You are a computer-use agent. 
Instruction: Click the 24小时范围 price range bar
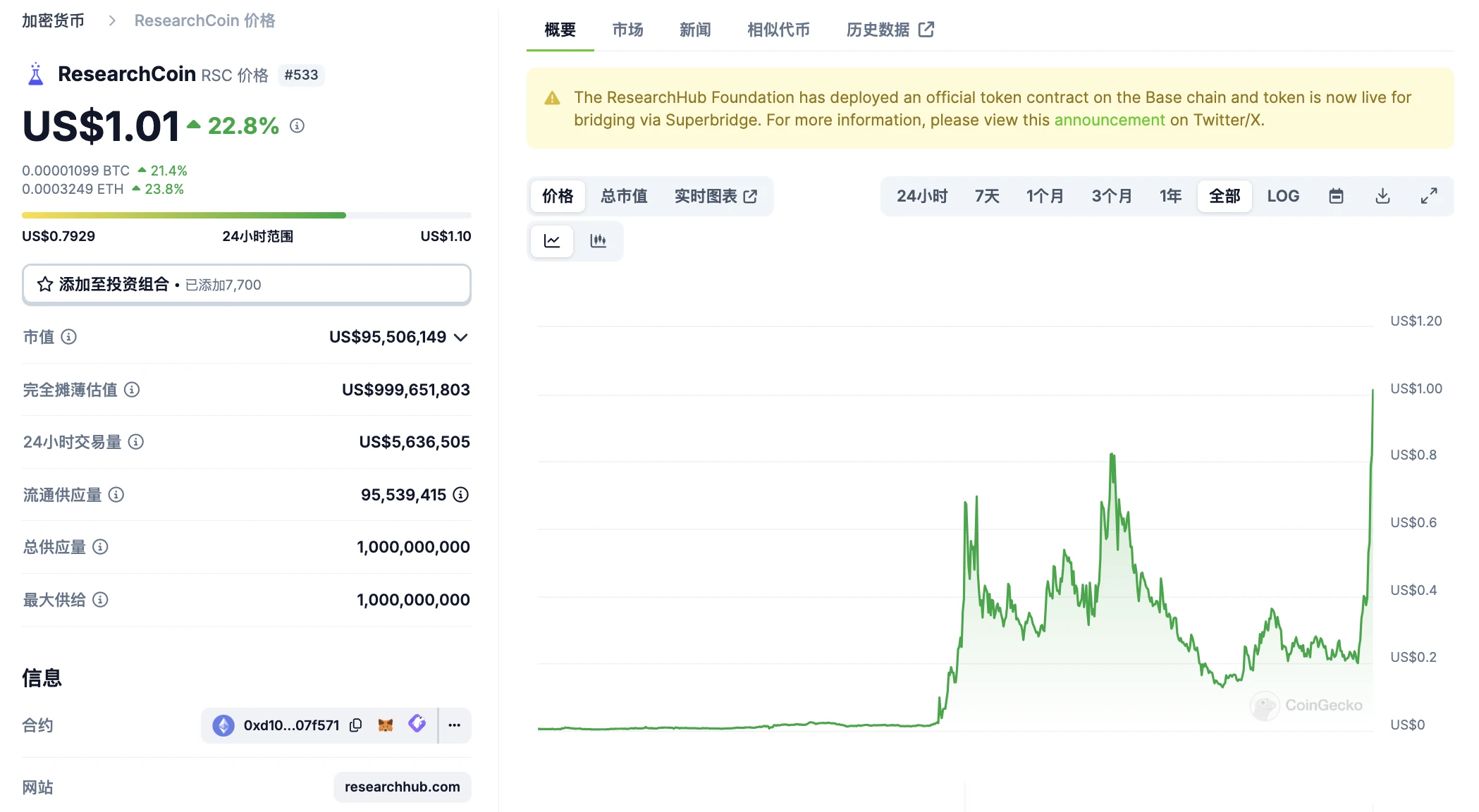[247, 215]
